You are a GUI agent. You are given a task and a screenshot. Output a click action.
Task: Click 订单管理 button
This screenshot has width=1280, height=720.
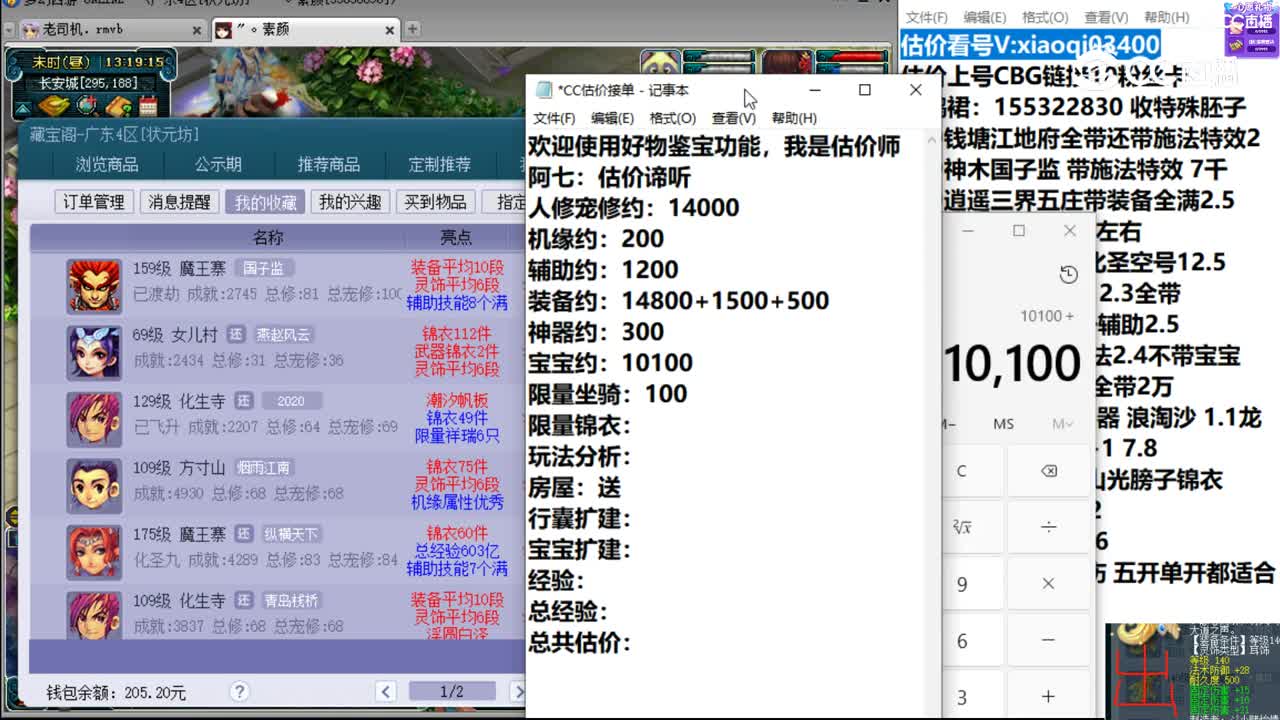tap(94, 202)
